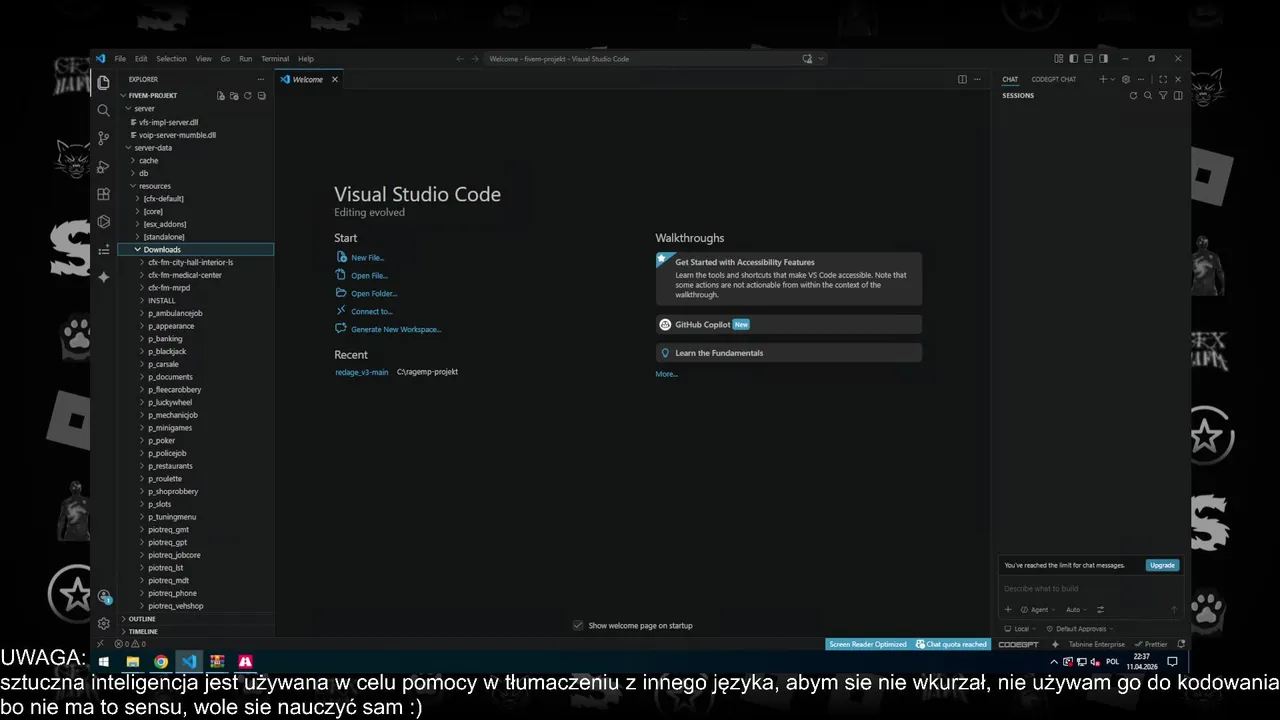Open the GitHub Copilot walkthrough
The width and height of the screenshot is (1280, 720).
(788, 324)
